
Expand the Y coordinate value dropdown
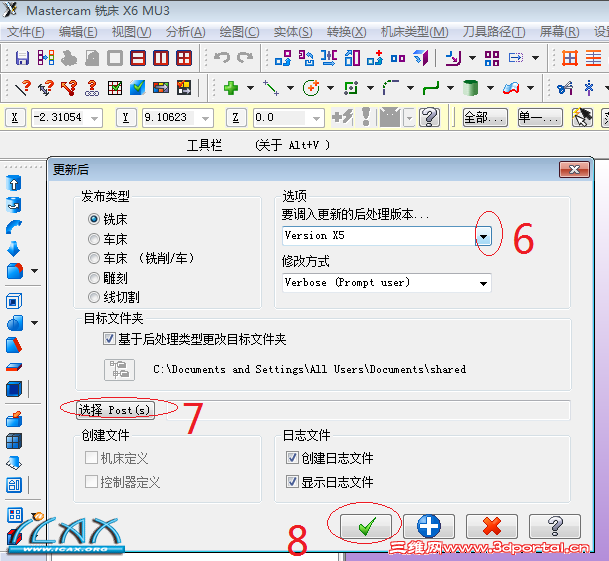click(x=205, y=118)
